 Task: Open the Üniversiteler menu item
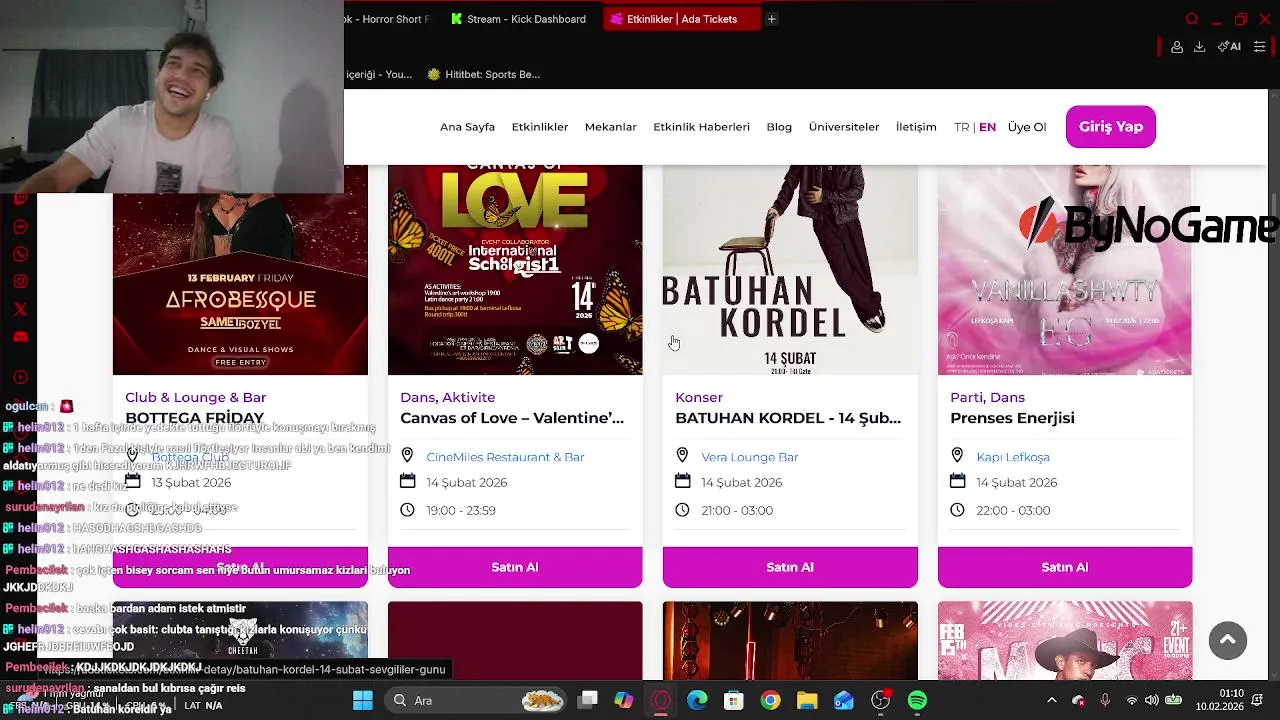844,127
